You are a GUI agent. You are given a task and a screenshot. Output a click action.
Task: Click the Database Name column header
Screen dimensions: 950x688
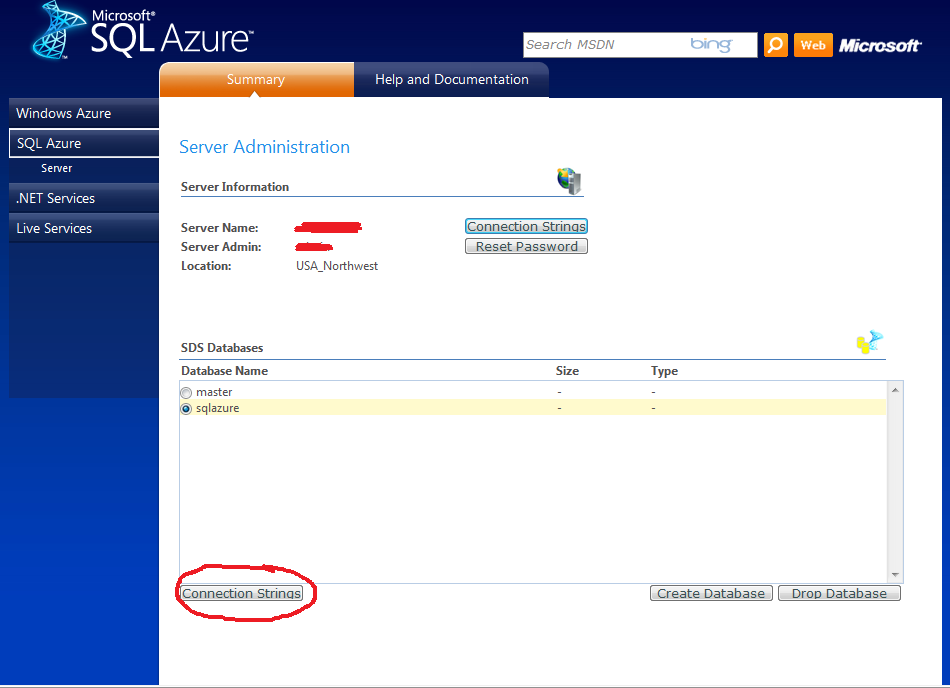(224, 371)
